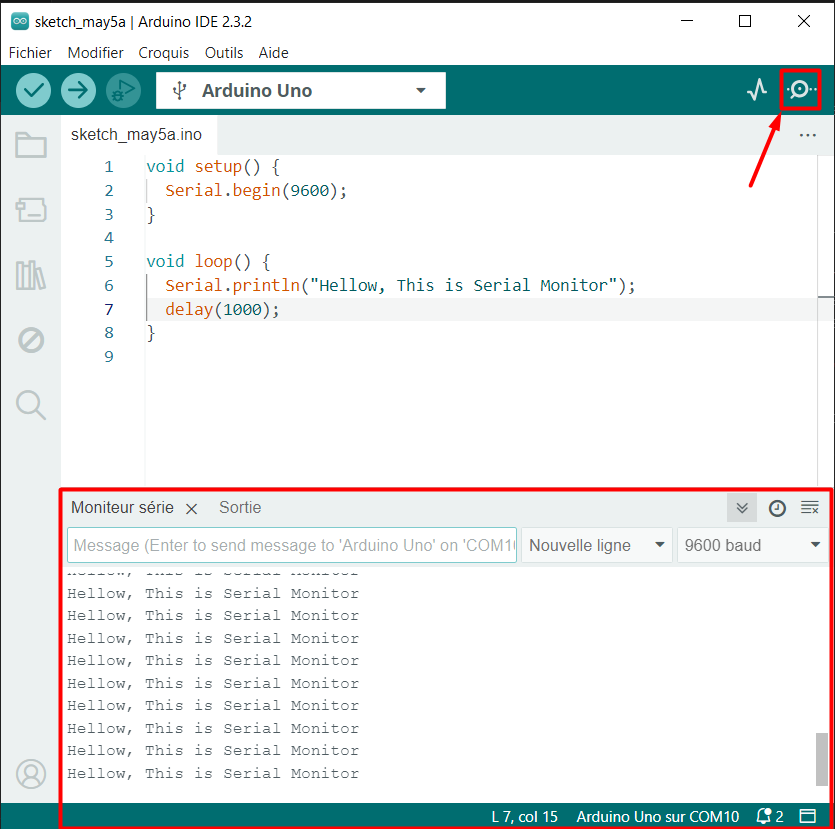
Task: Upload the sketch with the arrow button
Action: tap(78, 91)
